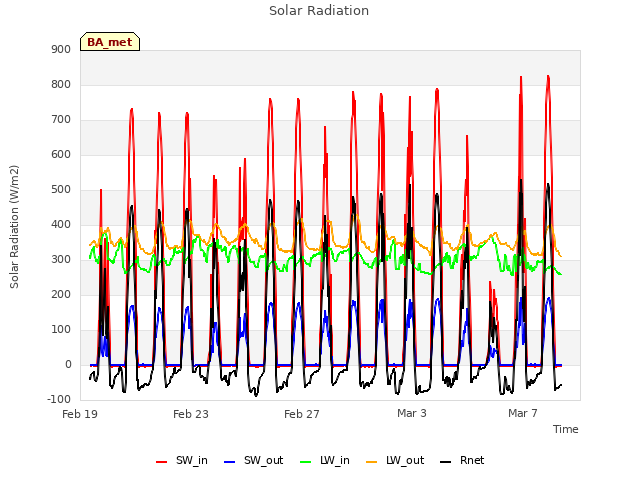The width and height of the screenshot is (640, 480).
Task: Click the Feb 27 x-axis label
Action: pos(302,414)
